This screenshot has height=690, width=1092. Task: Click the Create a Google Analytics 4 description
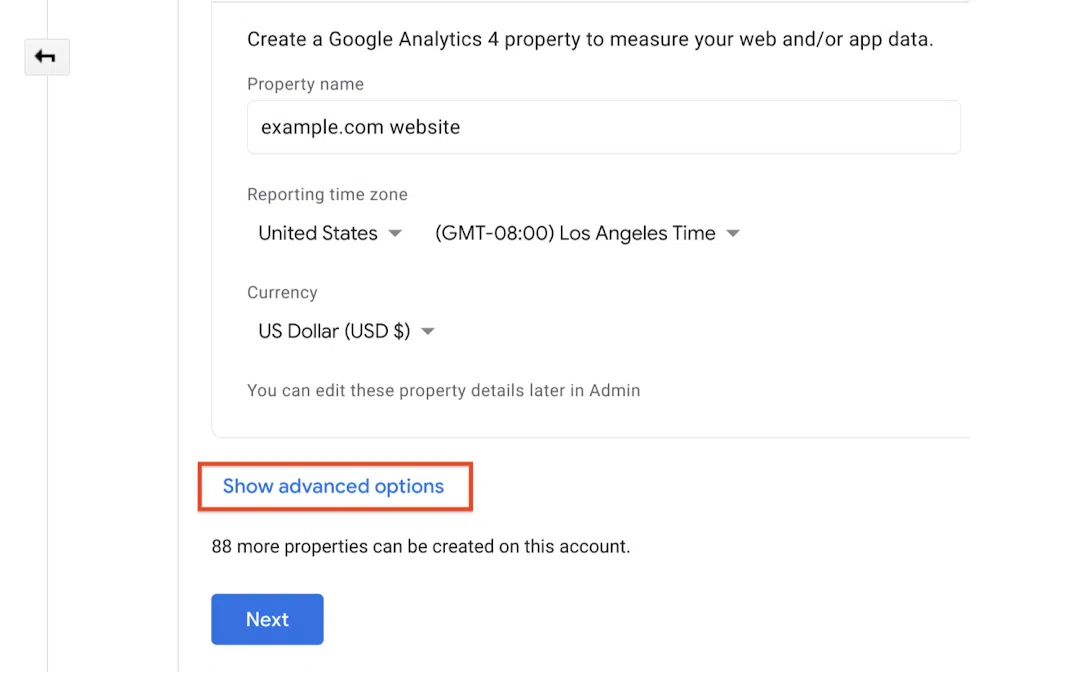[589, 40]
